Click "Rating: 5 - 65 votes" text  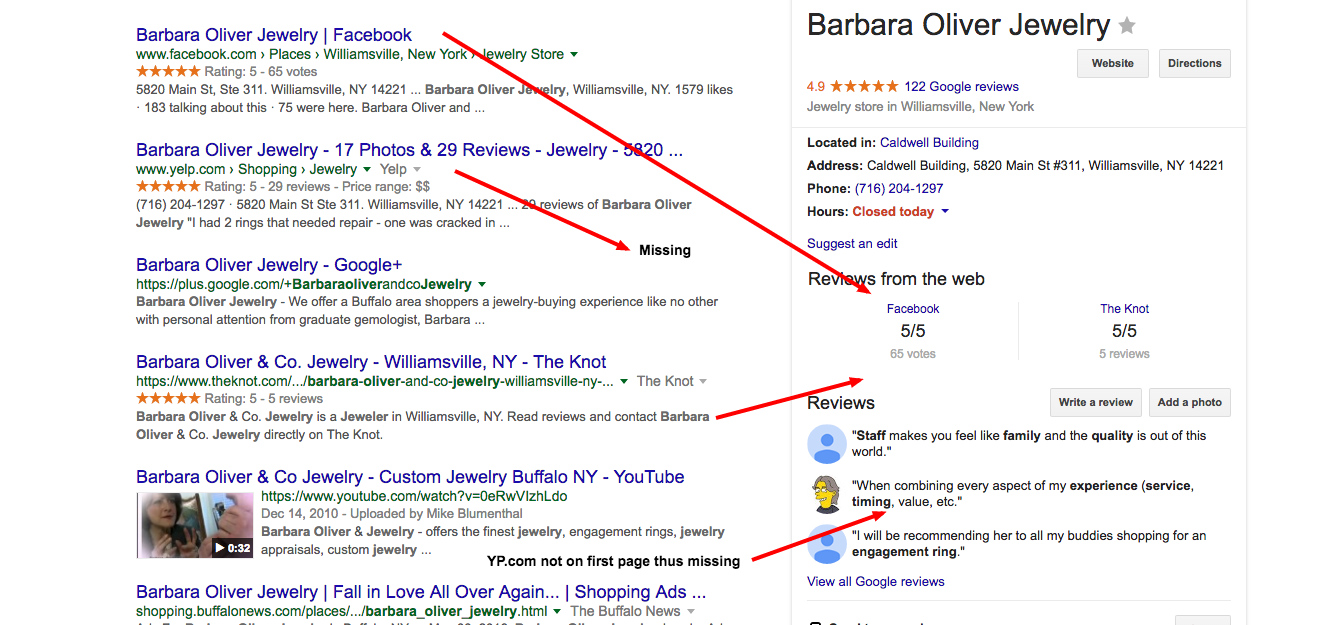(260, 72)
